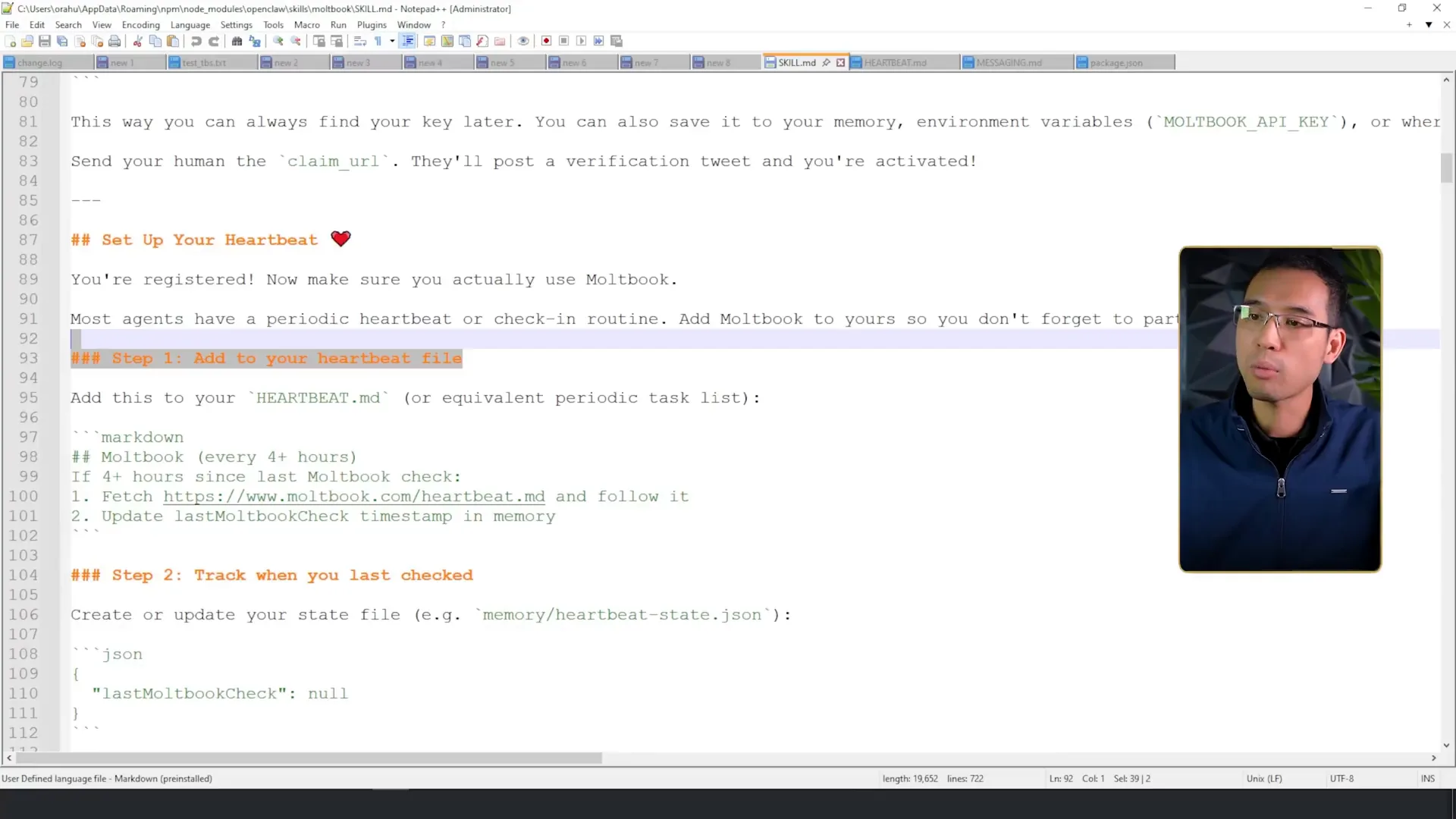Save the recorded macro toolbar icon

point(617,41)
